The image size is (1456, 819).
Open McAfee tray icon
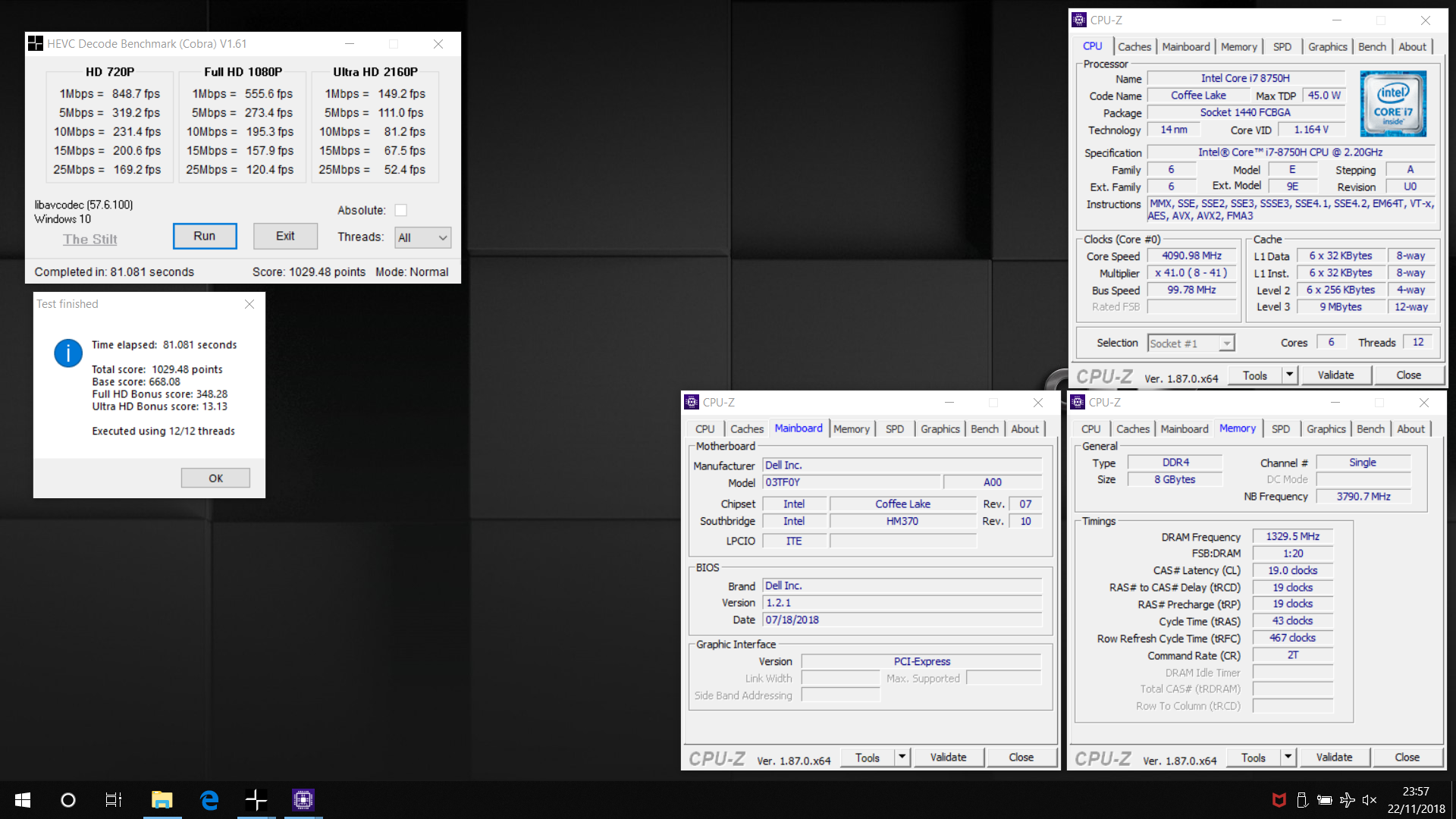tap(1279, 800)
